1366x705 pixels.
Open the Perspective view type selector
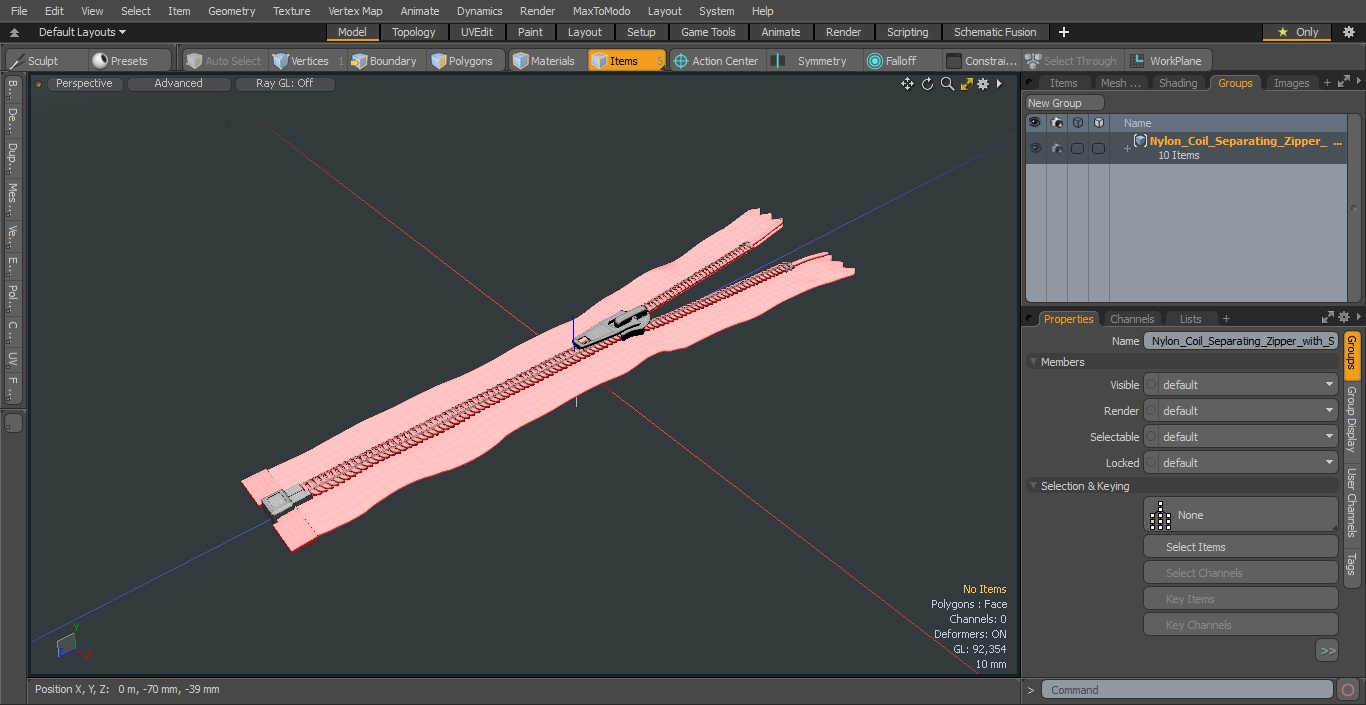(x=84, y=84)
